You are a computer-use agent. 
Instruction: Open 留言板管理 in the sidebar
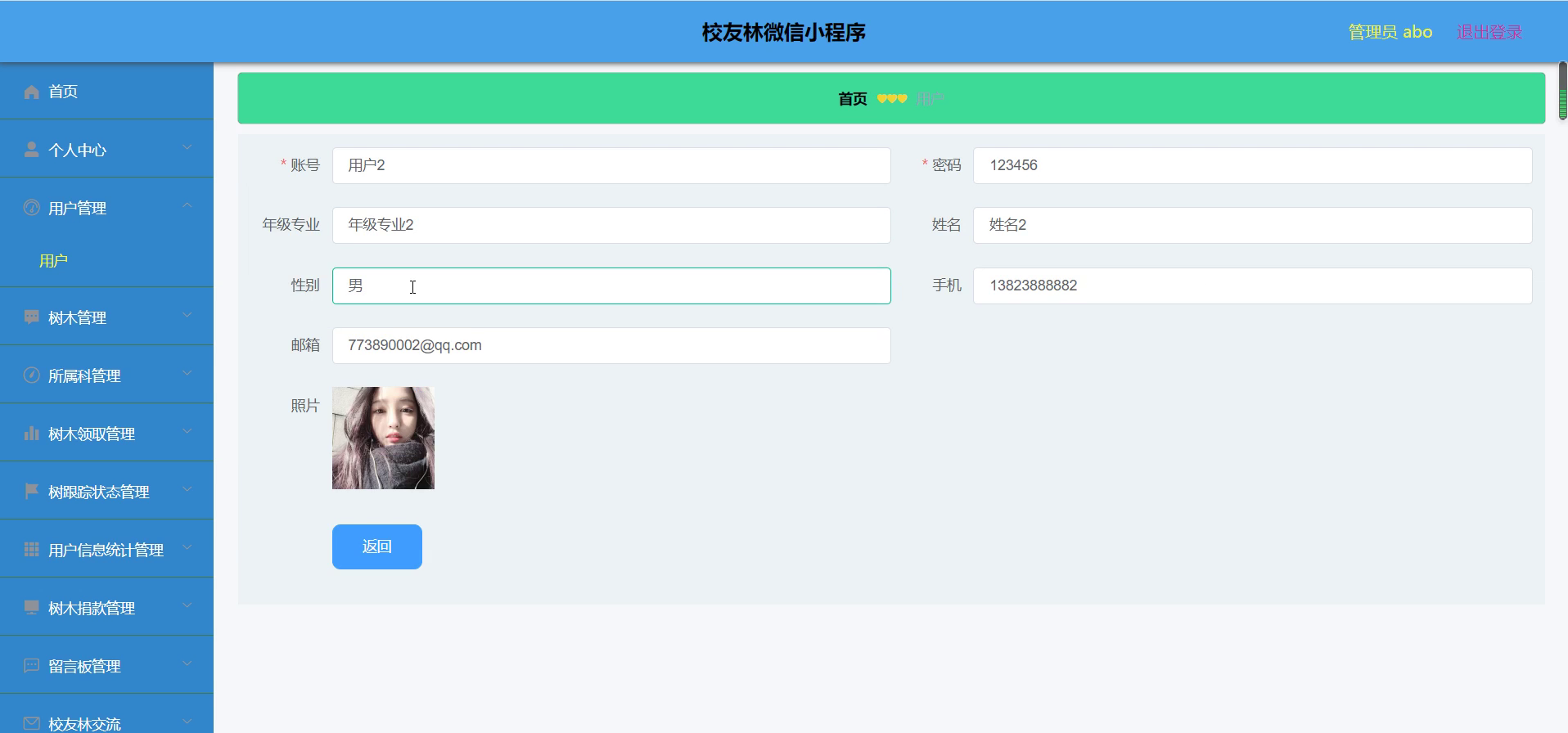click(x=106, y=665)
